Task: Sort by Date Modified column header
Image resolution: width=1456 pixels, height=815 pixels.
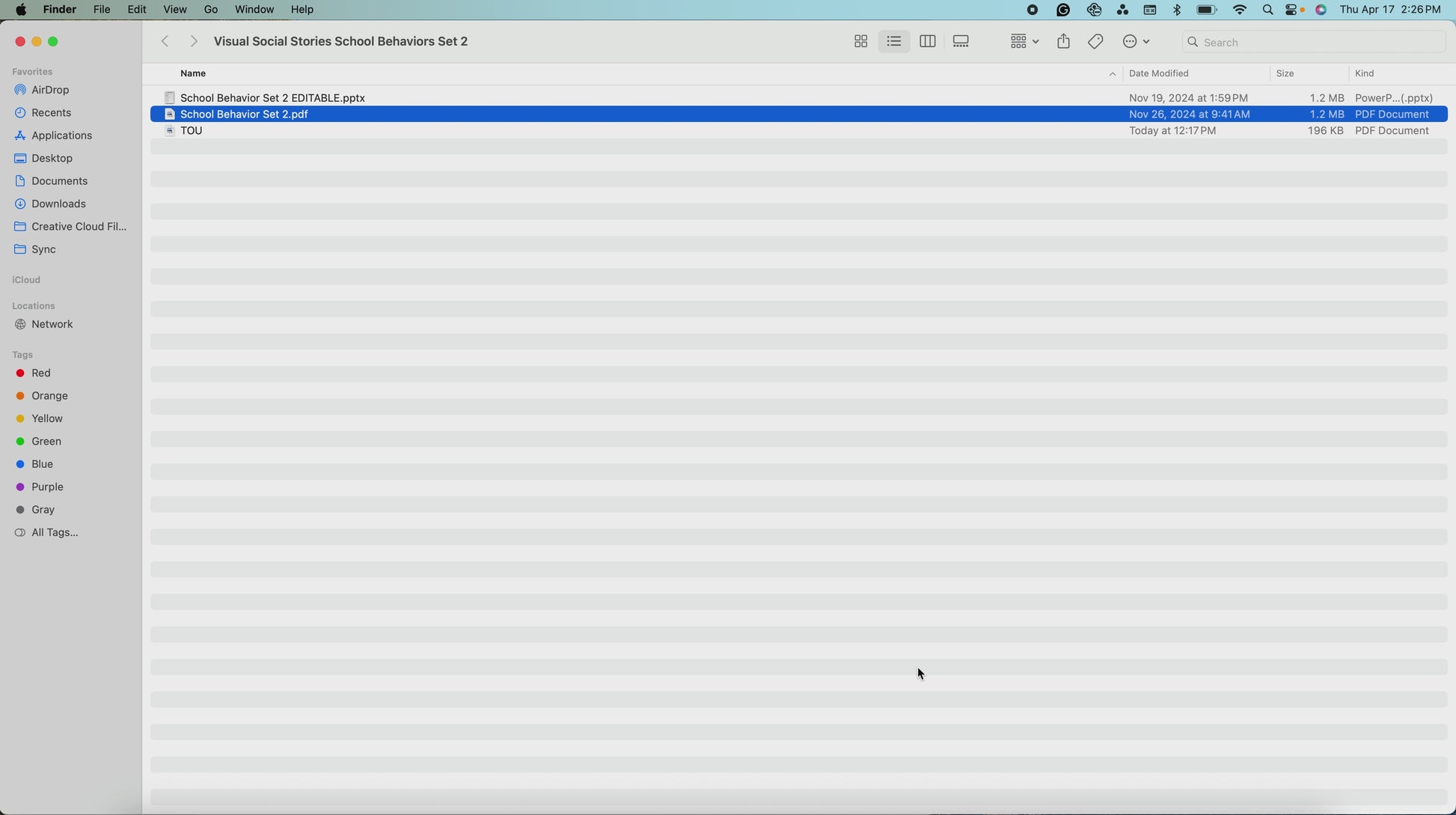Action: [1158, 73]
